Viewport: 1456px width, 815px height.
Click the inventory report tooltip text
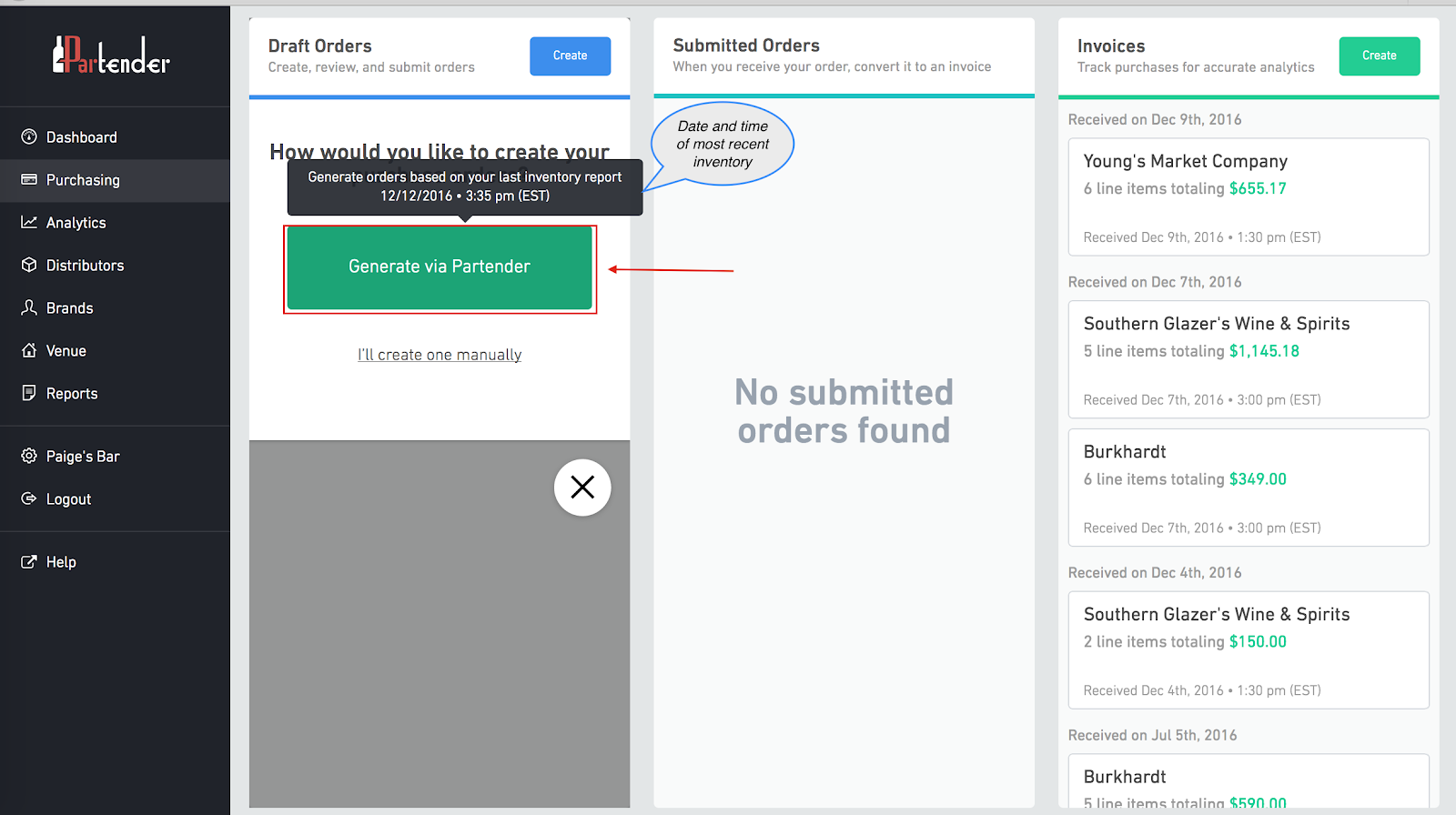(x=465, y=186)
